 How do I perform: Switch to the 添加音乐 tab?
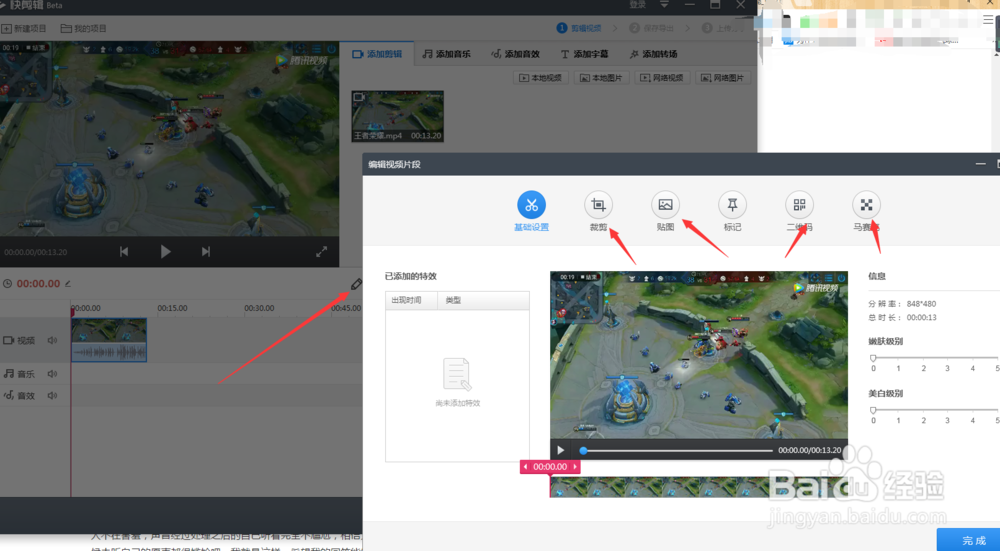pyautogui.click(x=446, y=54)
